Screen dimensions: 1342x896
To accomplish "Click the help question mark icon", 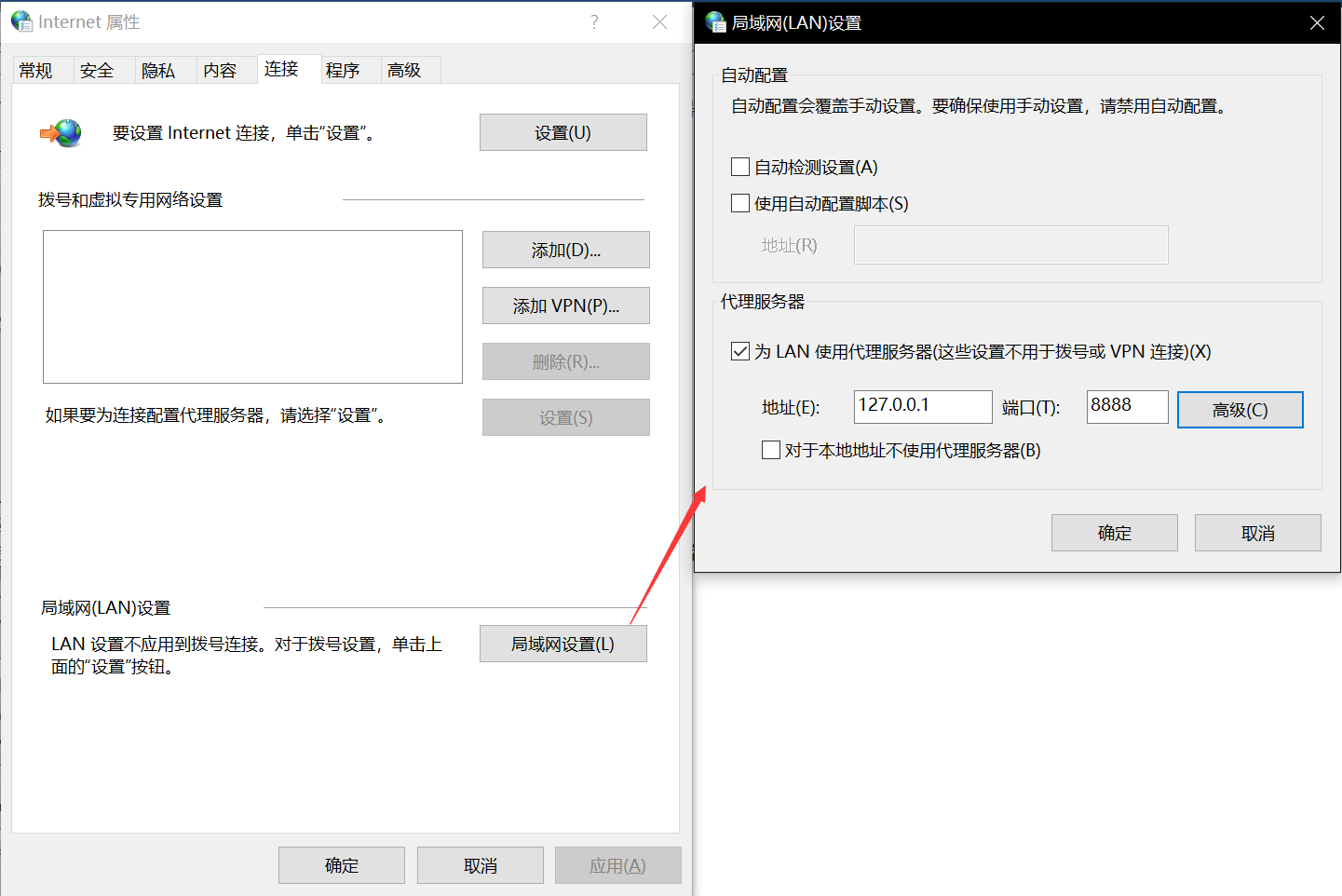I will tap(594, 22).
